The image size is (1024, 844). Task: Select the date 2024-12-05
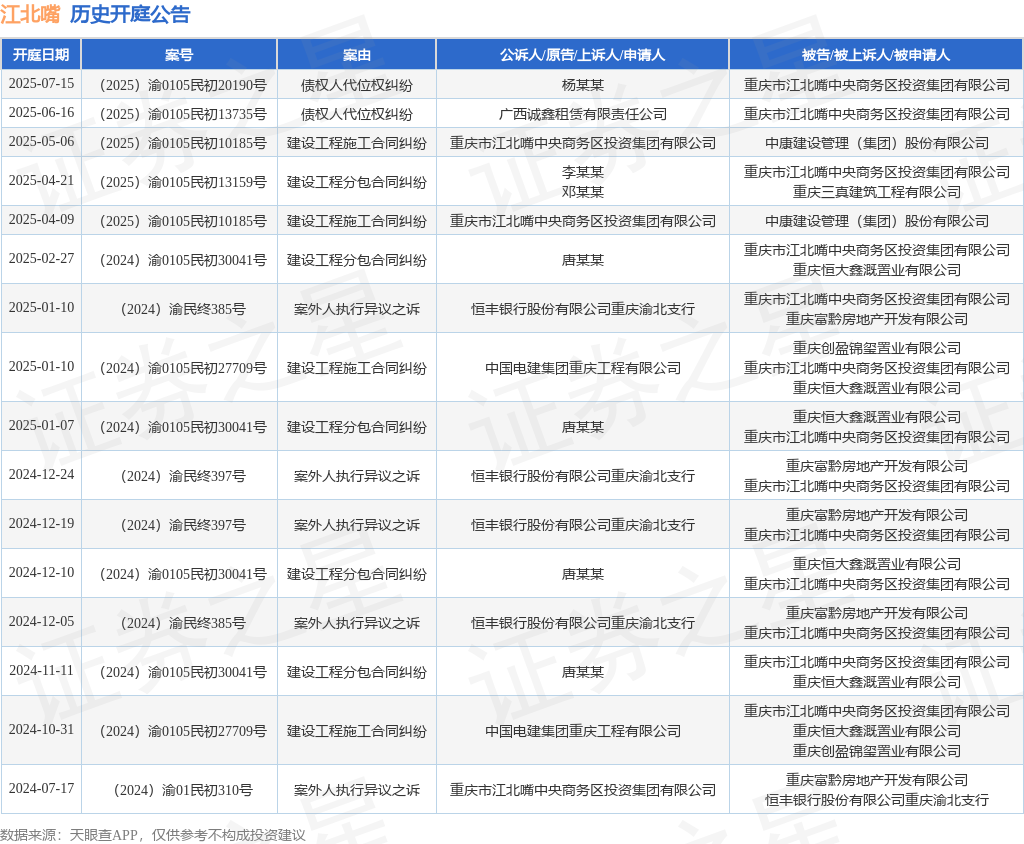(x=41, y=621)
